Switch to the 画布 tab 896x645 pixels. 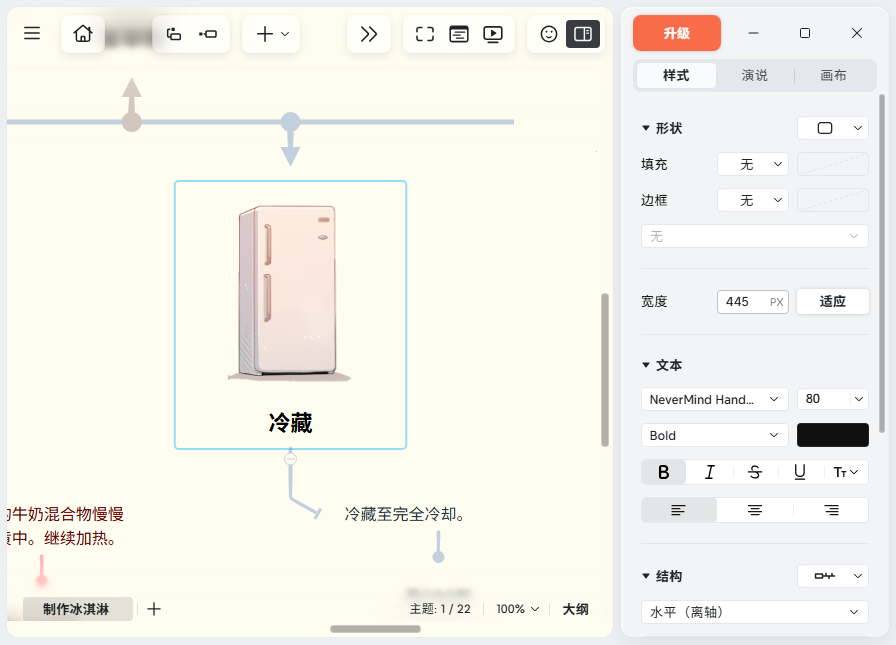833,75
